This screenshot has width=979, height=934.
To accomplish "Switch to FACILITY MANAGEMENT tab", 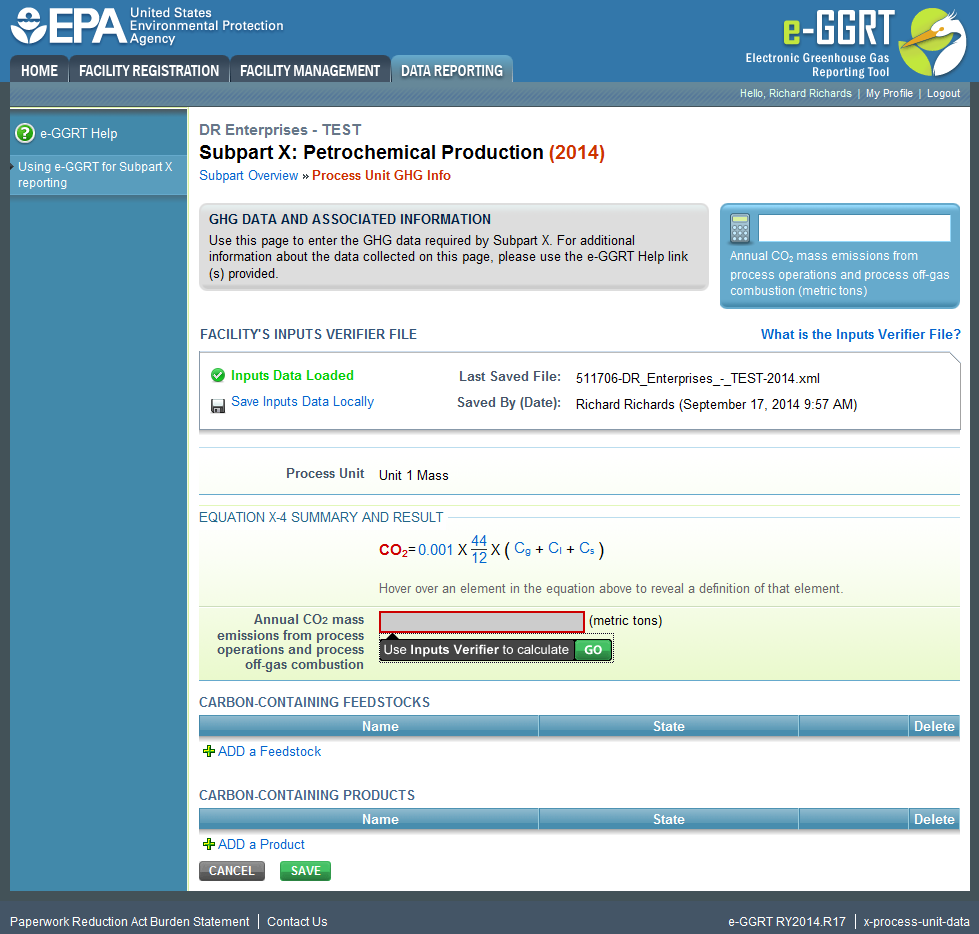I will [310, 71].
